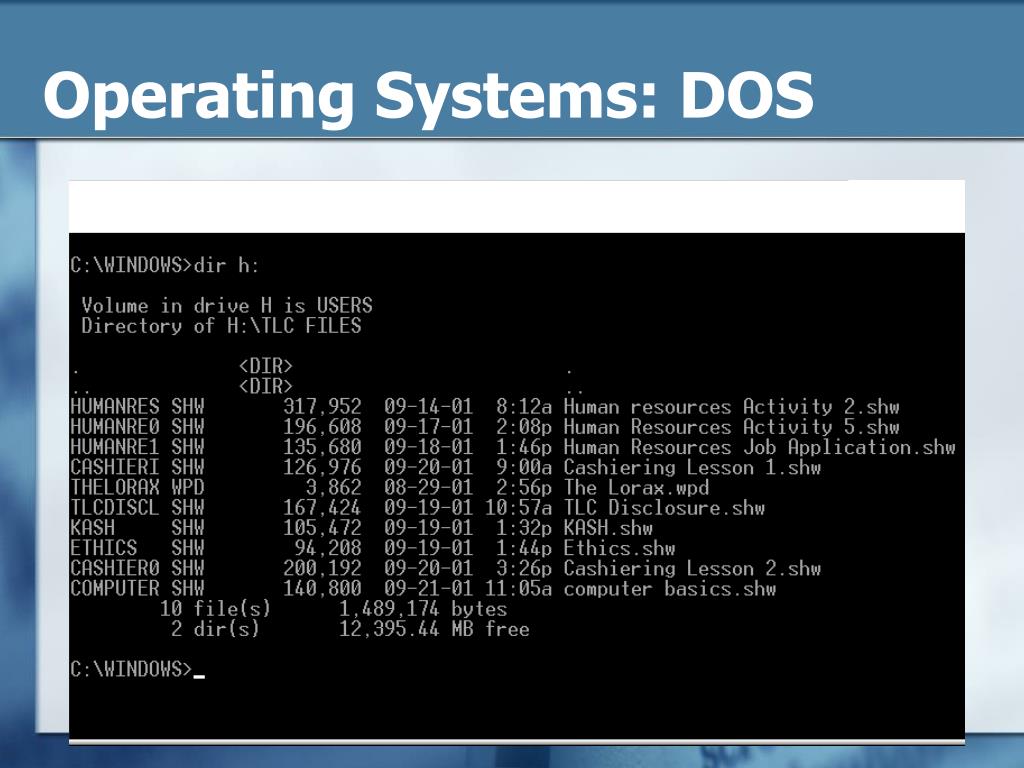
Task: Click the time 9:00a
Action: tap(524, 467)
